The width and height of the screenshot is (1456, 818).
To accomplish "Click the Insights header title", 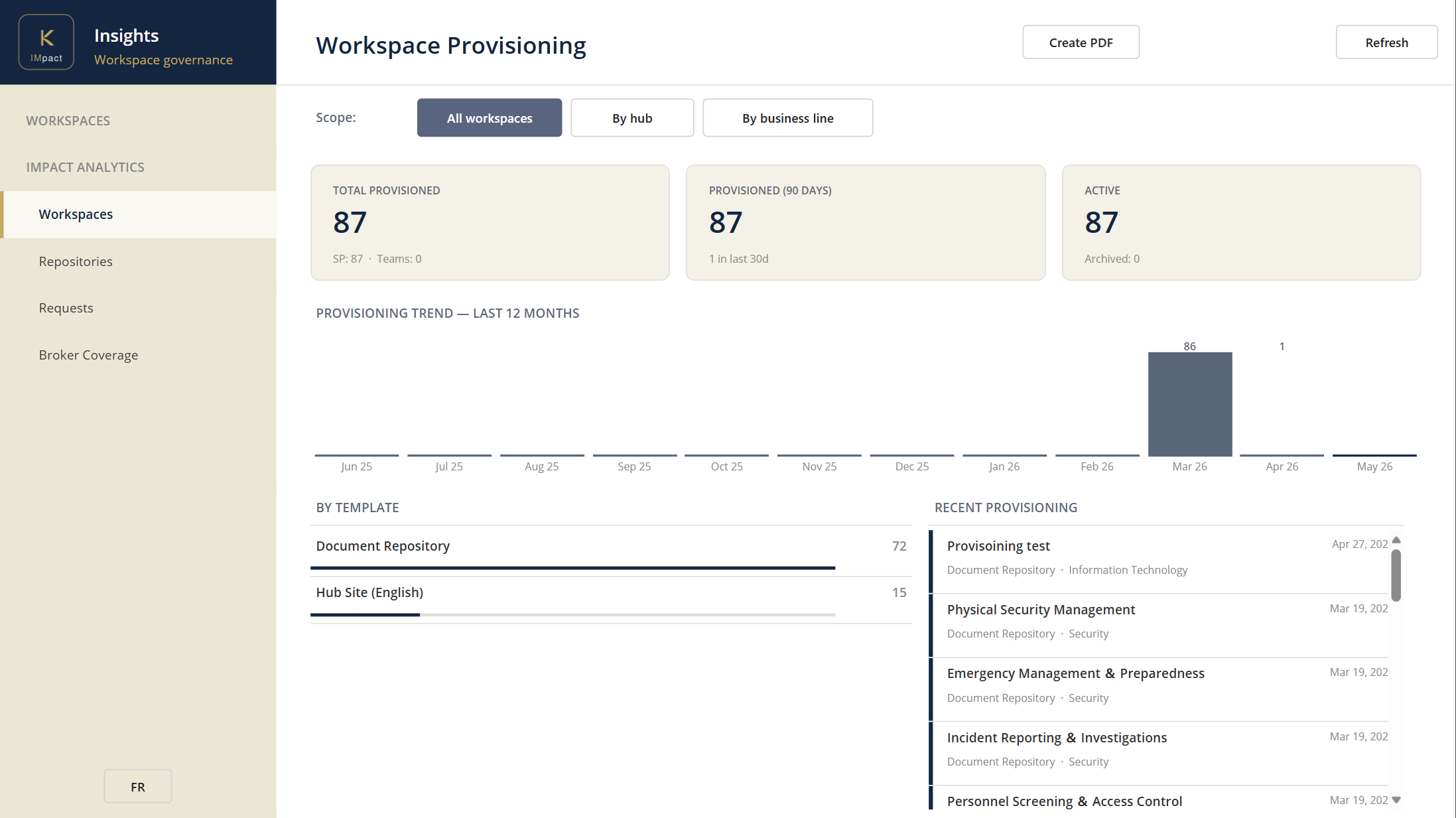I will (x=126, y=35).
